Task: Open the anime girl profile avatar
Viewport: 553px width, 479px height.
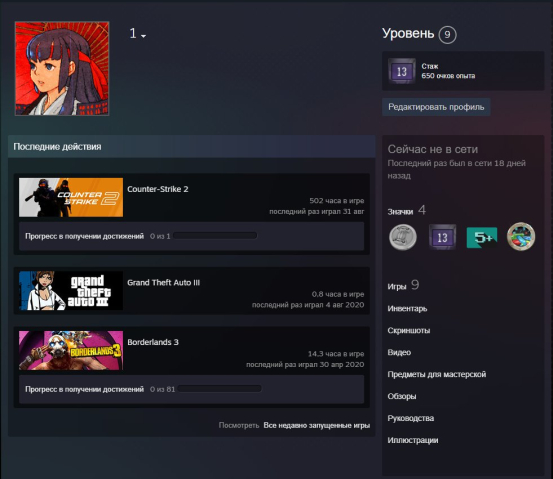Action: 62,68
